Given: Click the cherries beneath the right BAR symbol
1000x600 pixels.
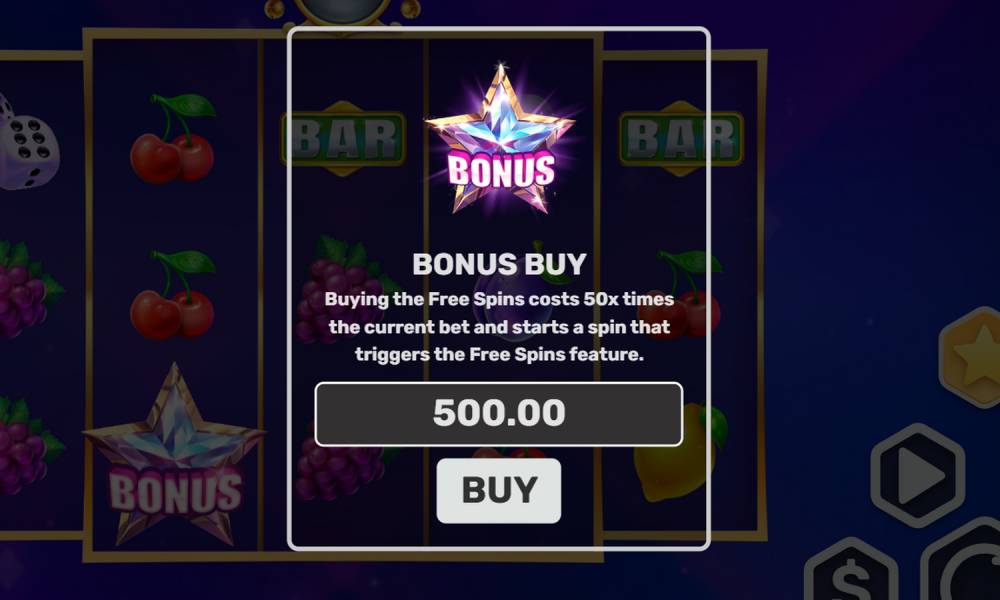Looking at the screenshot, I should click(690, 294).
